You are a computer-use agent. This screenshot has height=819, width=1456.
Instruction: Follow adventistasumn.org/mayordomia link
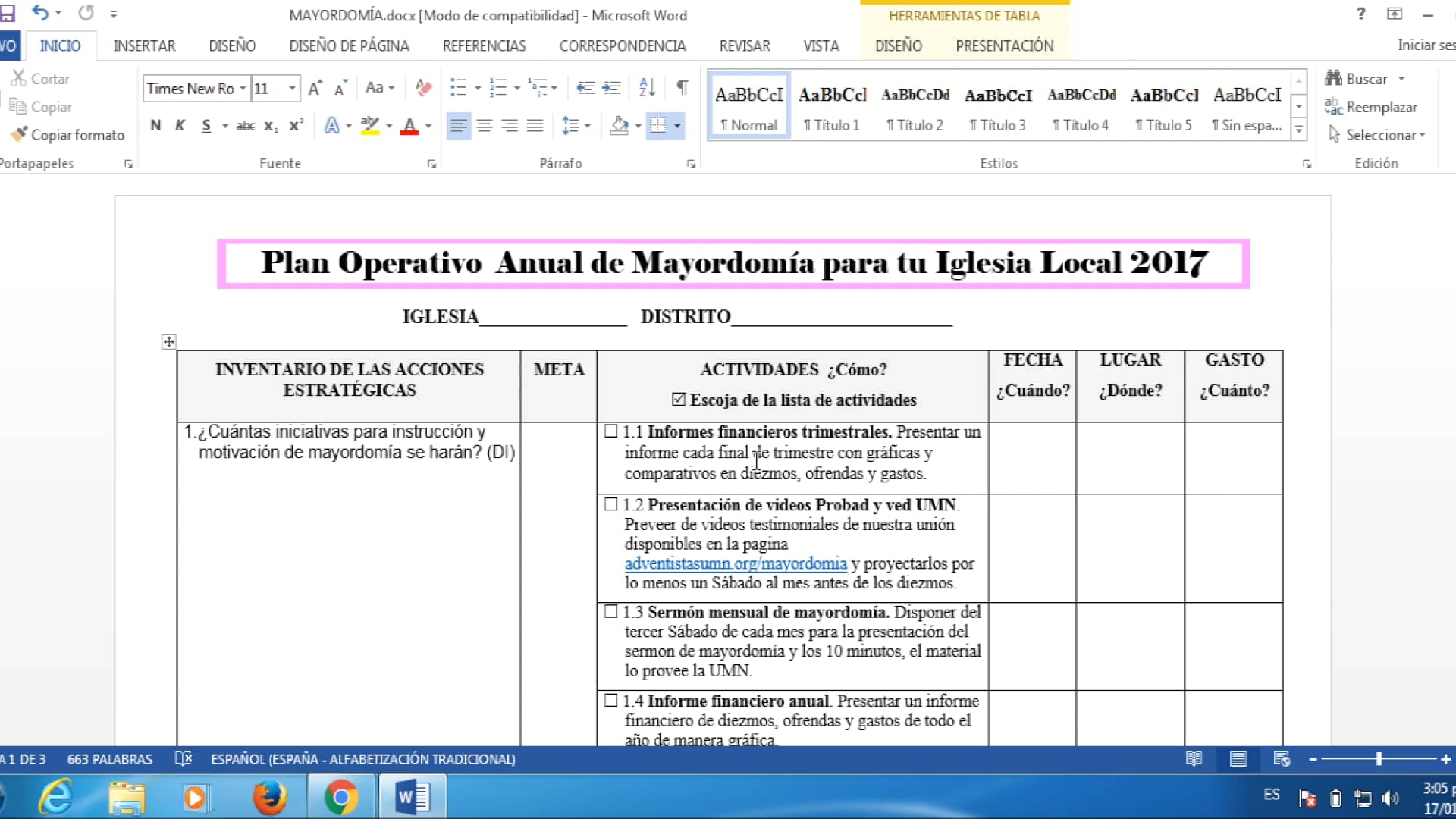point(736,563)
